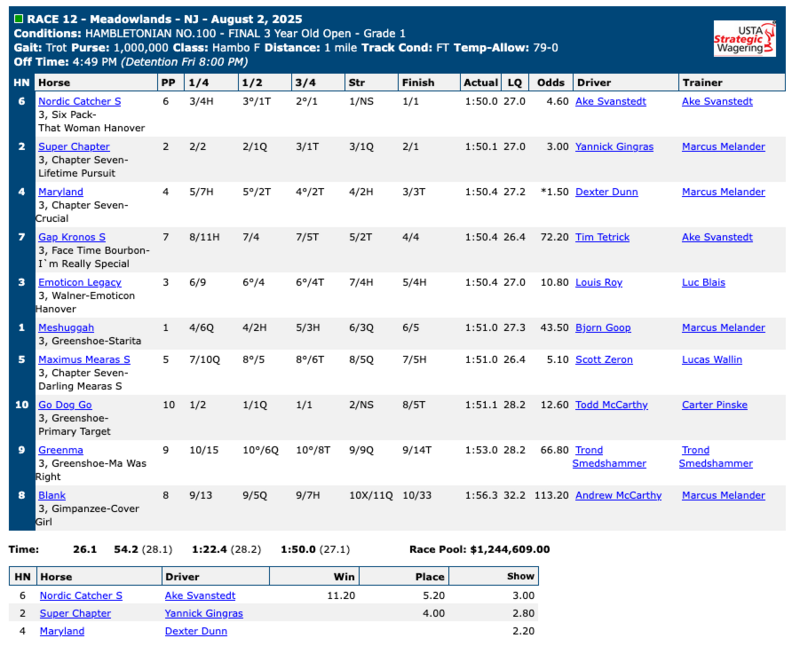800x646 pixels.
Task: Click the Greenma horse link
Action: point(60,450)
